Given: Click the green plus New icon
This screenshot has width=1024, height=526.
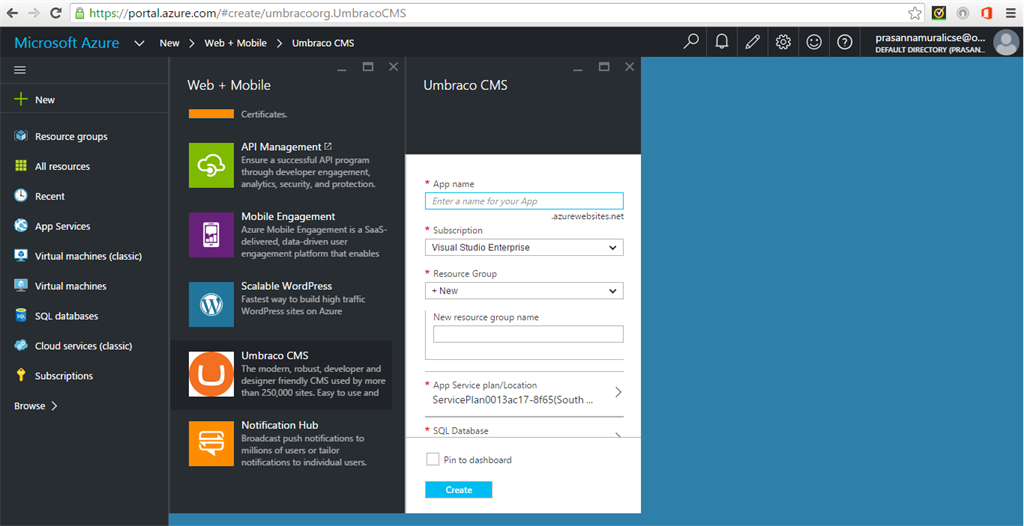Looking at the screenshot, I should [x=21, y=99].
